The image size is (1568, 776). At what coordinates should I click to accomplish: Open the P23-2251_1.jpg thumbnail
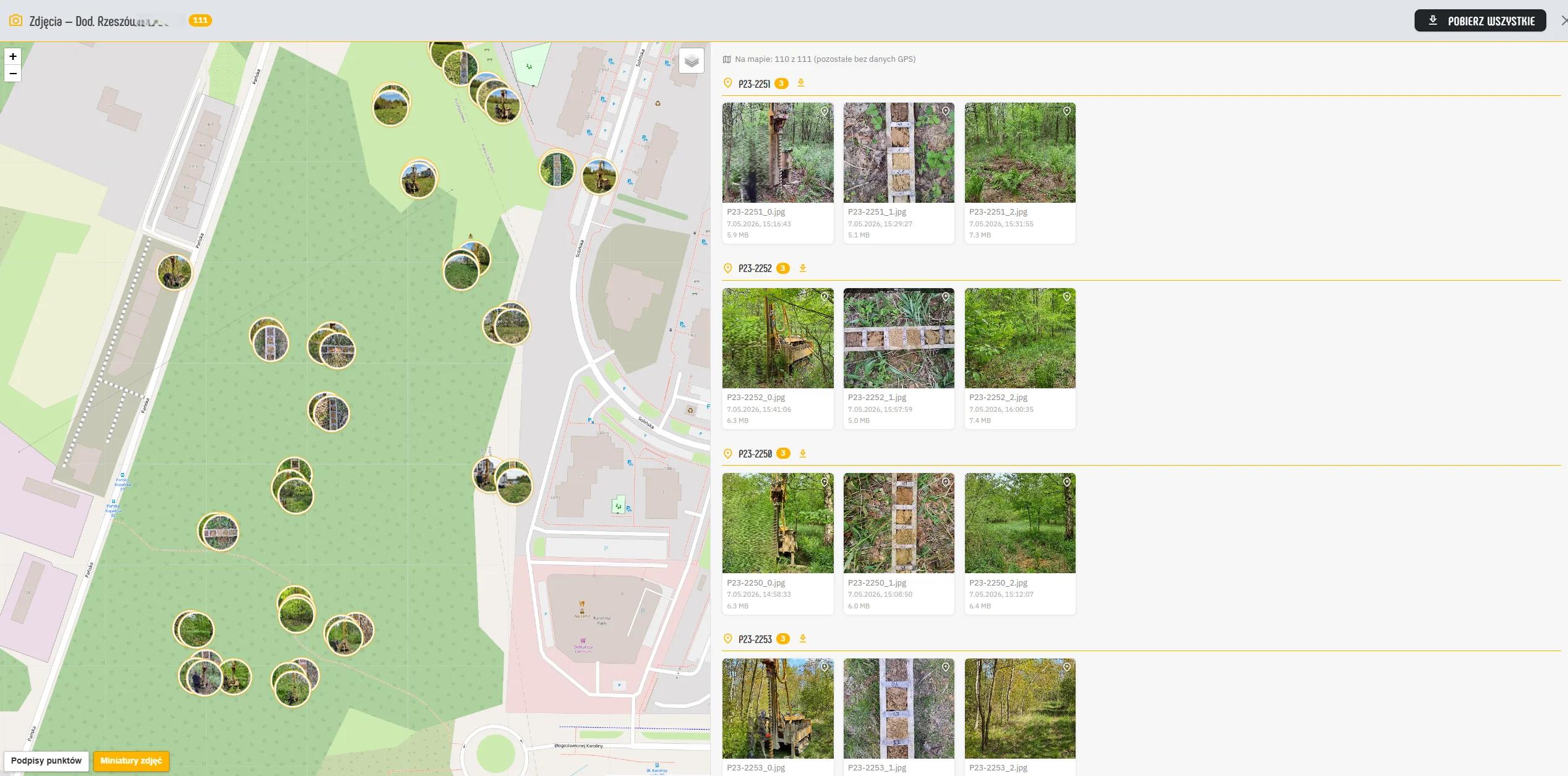coord(899,153)
